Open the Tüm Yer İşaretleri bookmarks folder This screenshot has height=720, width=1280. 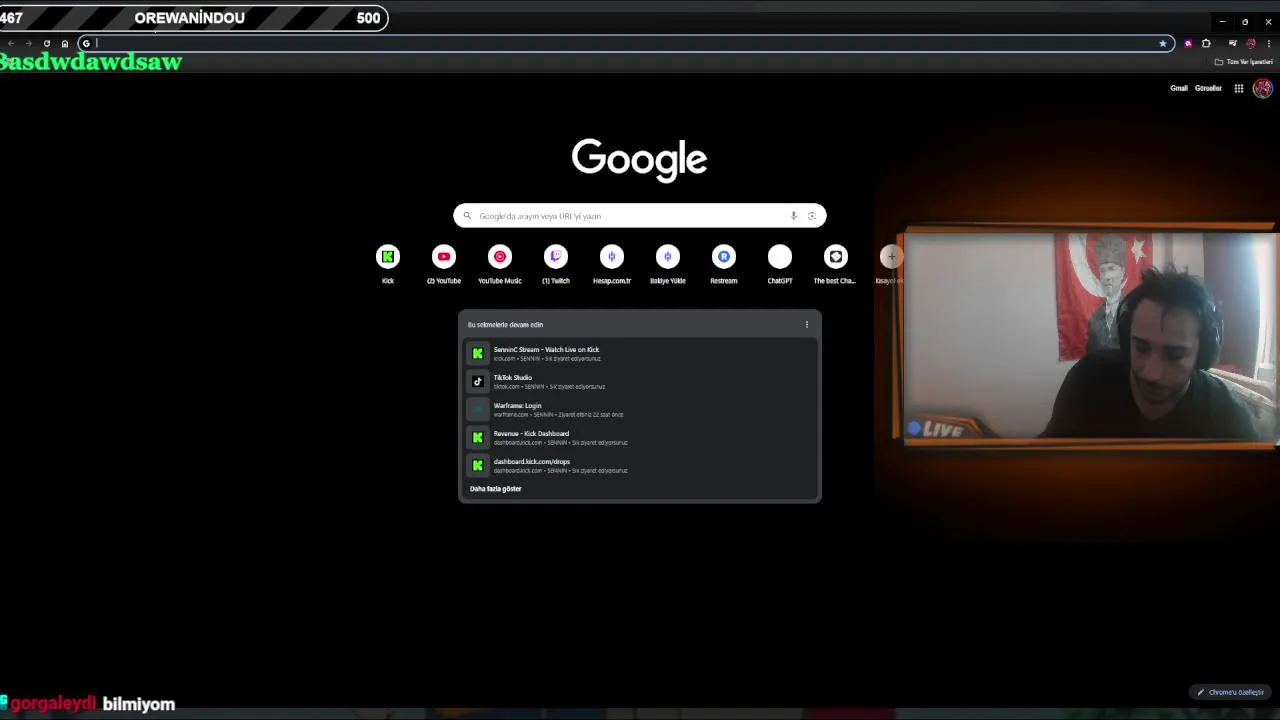click(1244, 62)
